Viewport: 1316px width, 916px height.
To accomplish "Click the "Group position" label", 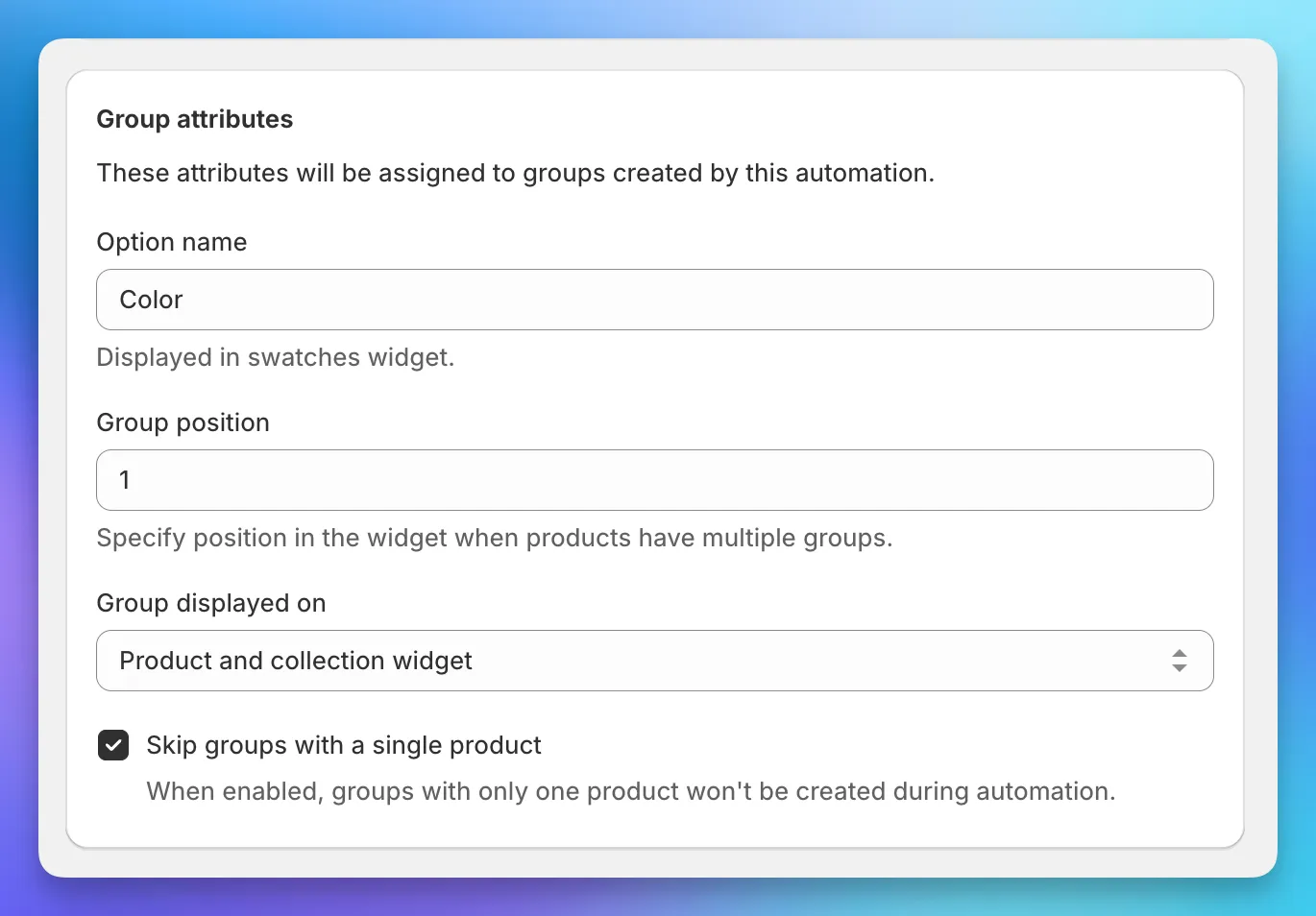I will [183, 422].
